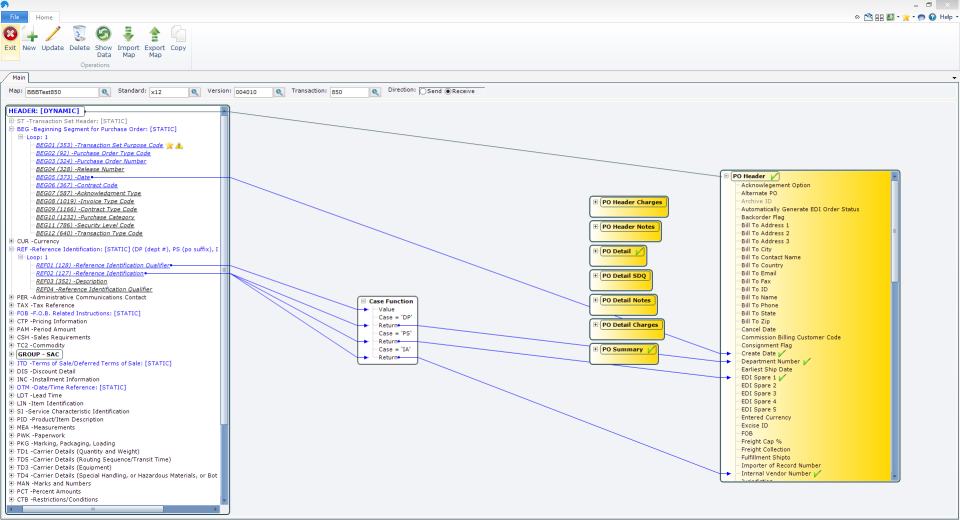Screen dimensions: 960x520
Task: Select Internal Vendor Number in PO Header
Action: [x=776, y=473]
